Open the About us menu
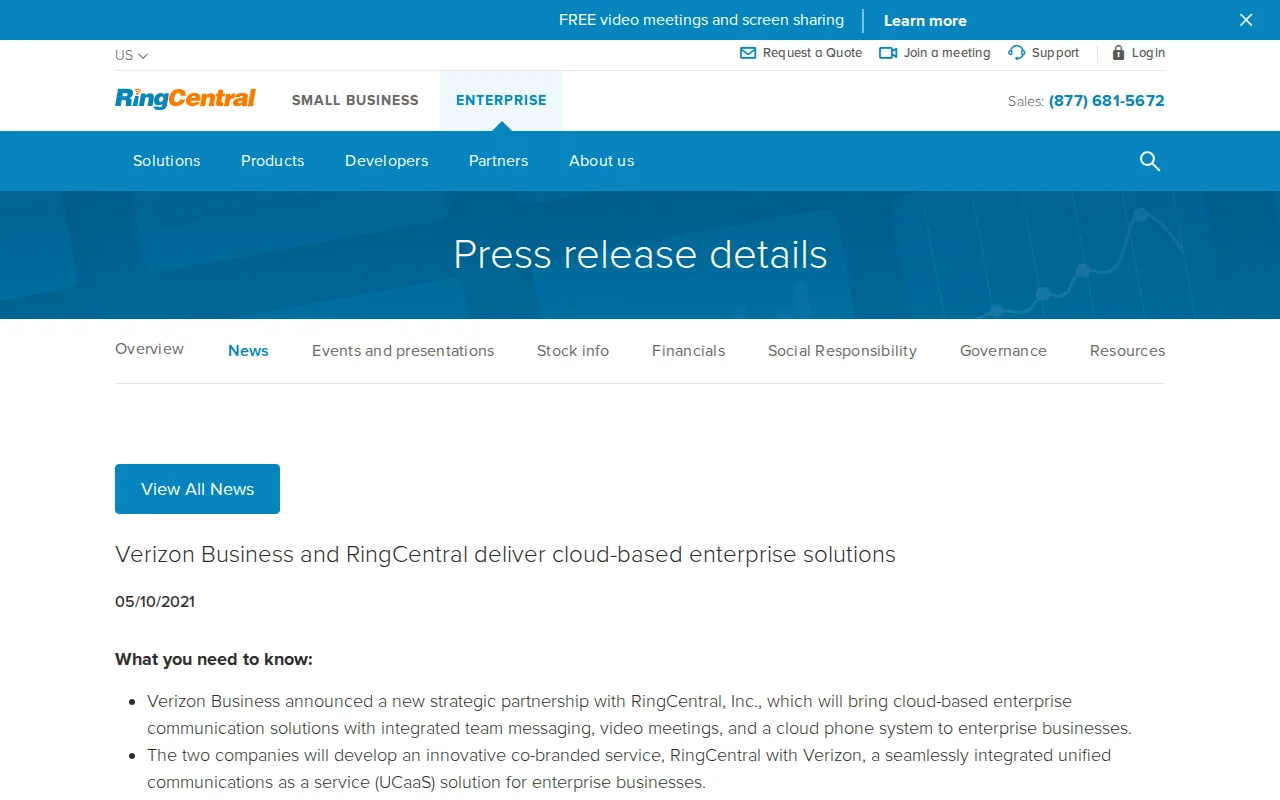 (x=602, y=161)
